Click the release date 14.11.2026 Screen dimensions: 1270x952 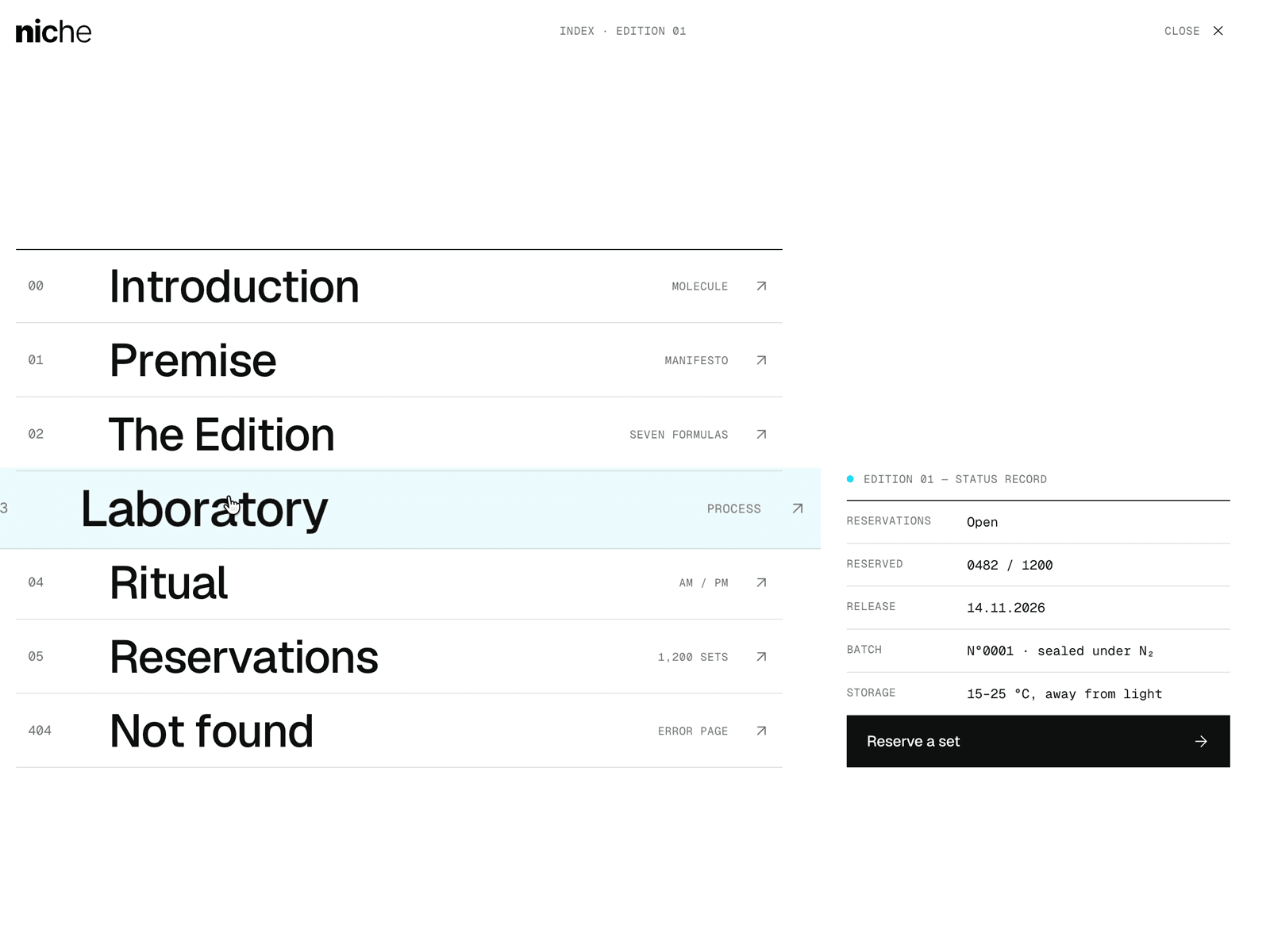(x=1006, y=608)
